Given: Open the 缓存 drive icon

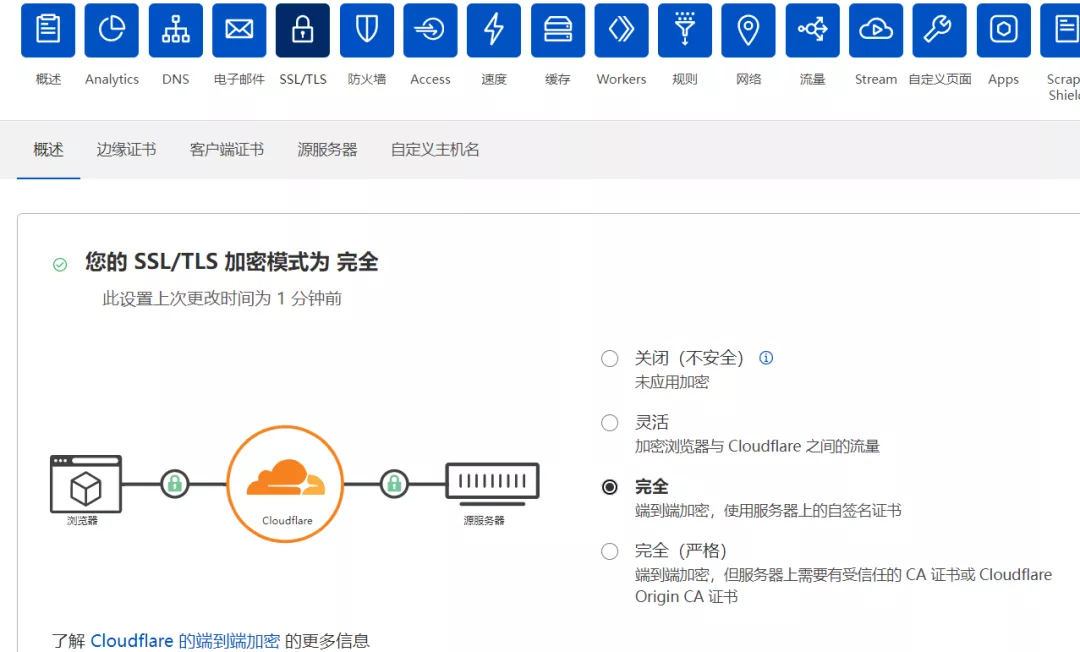Looking at the screenshot, I should (x=558, y=30).
